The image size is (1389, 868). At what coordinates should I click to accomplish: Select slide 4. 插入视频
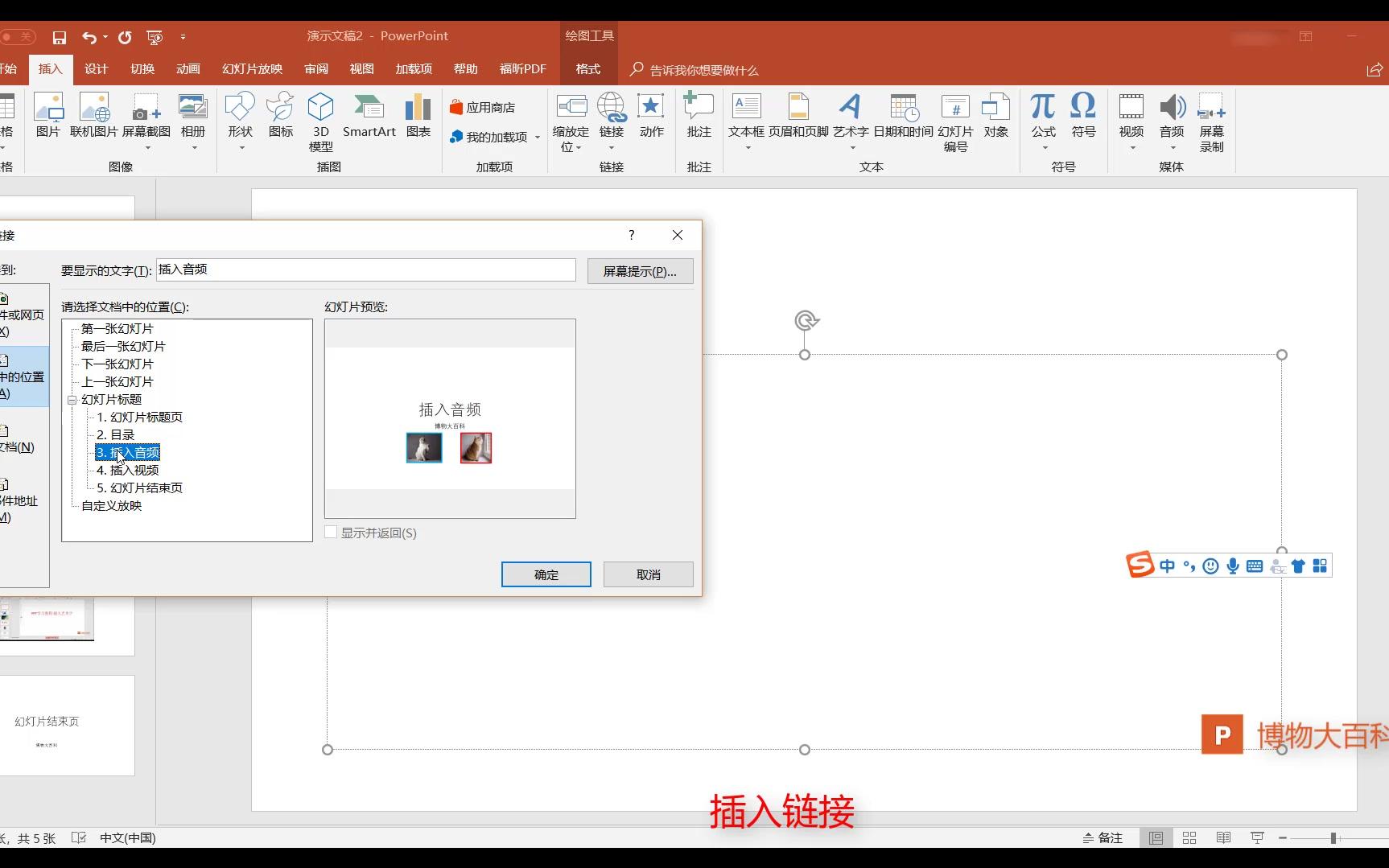pyautogui.click(x=128, y=471)
